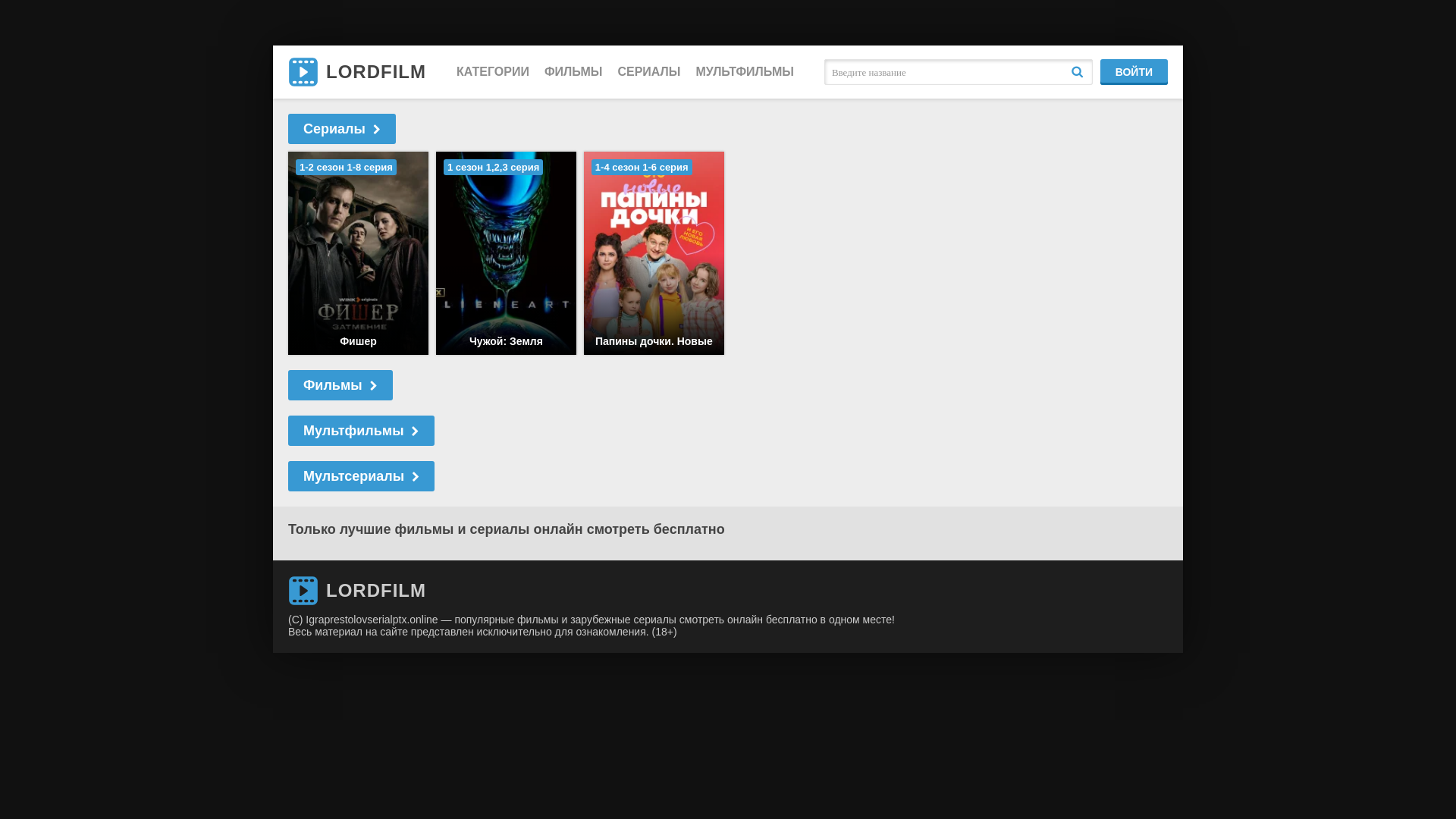
Task: Open the Мультсериалы section button
Action: click(x=361, y=476)
